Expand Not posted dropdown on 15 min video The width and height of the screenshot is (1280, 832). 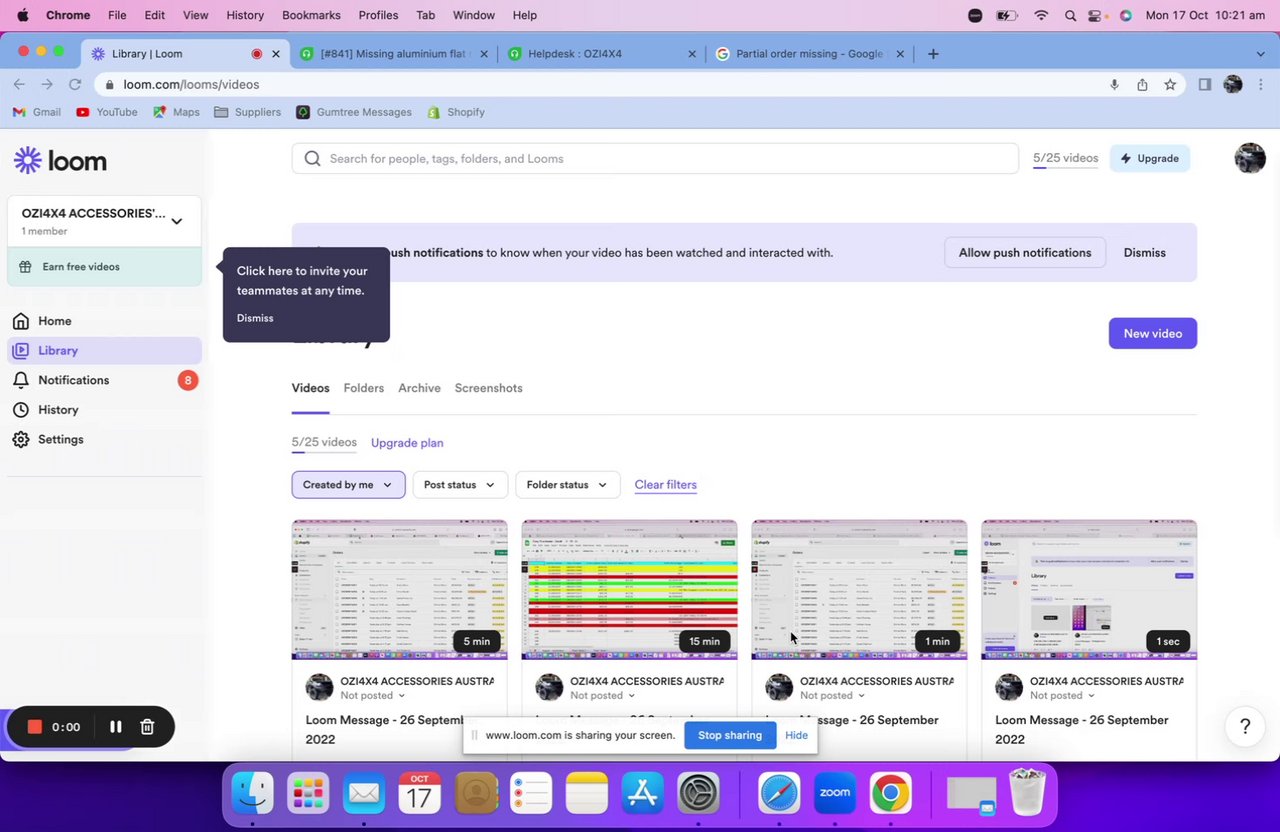pyautogui.click(x=603, y=696)
